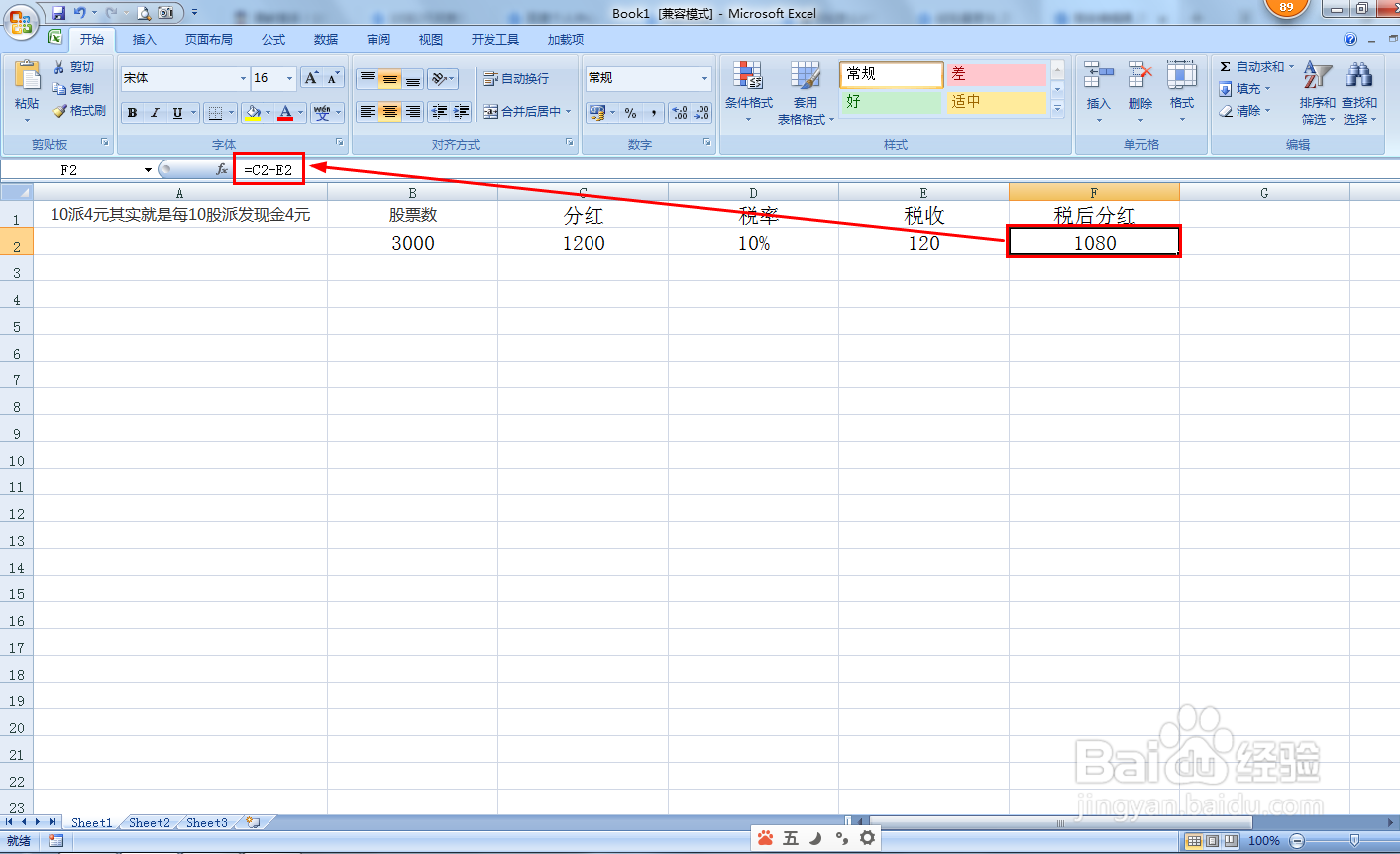
Task: Open Font group dialog launcher
Action: [x=340, y=143]
